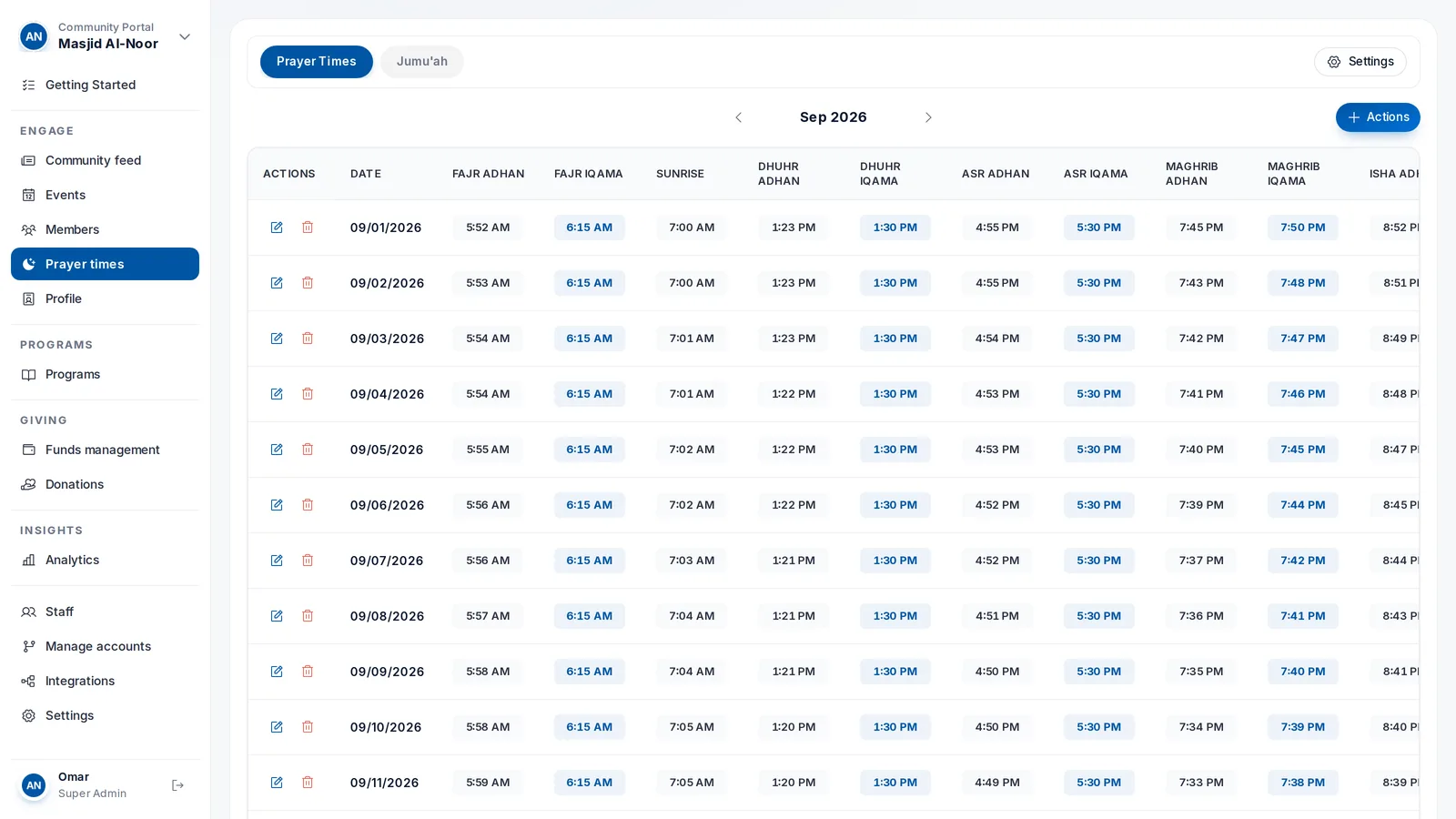Go to next month arrow

point(928,117)
